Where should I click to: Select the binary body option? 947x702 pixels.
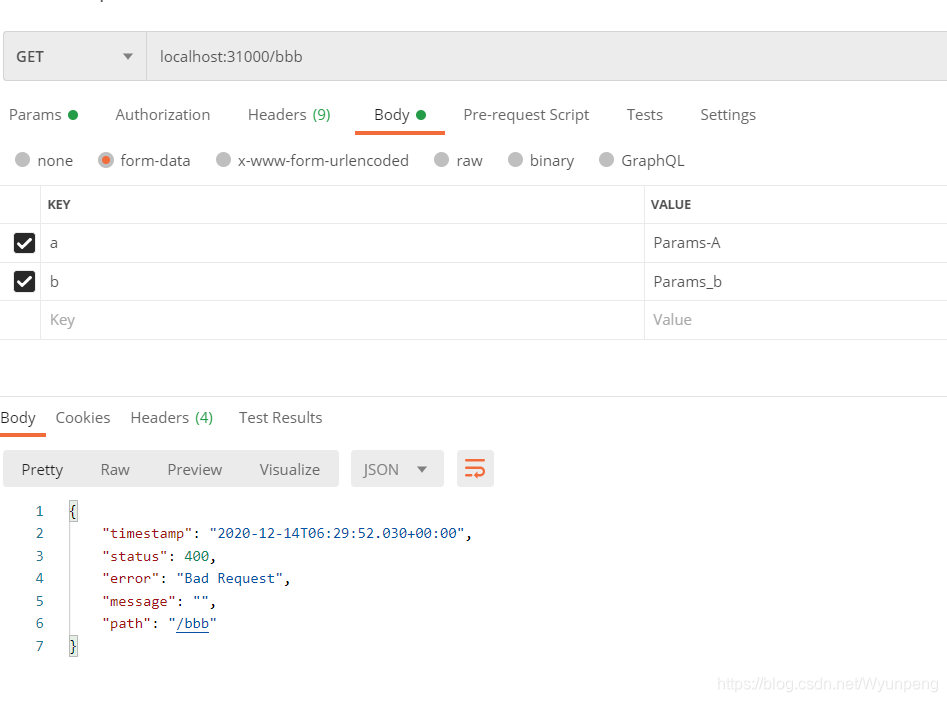pos(515,160)
